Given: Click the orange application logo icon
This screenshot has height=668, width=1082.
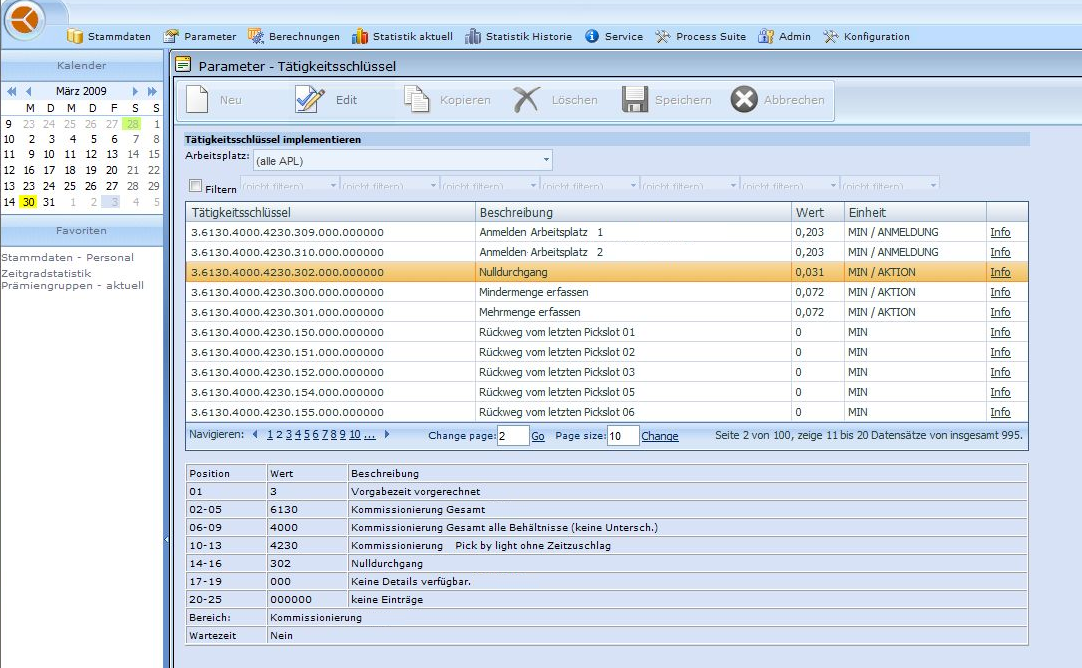Looking at the screenshot, I should pos(27,20).
